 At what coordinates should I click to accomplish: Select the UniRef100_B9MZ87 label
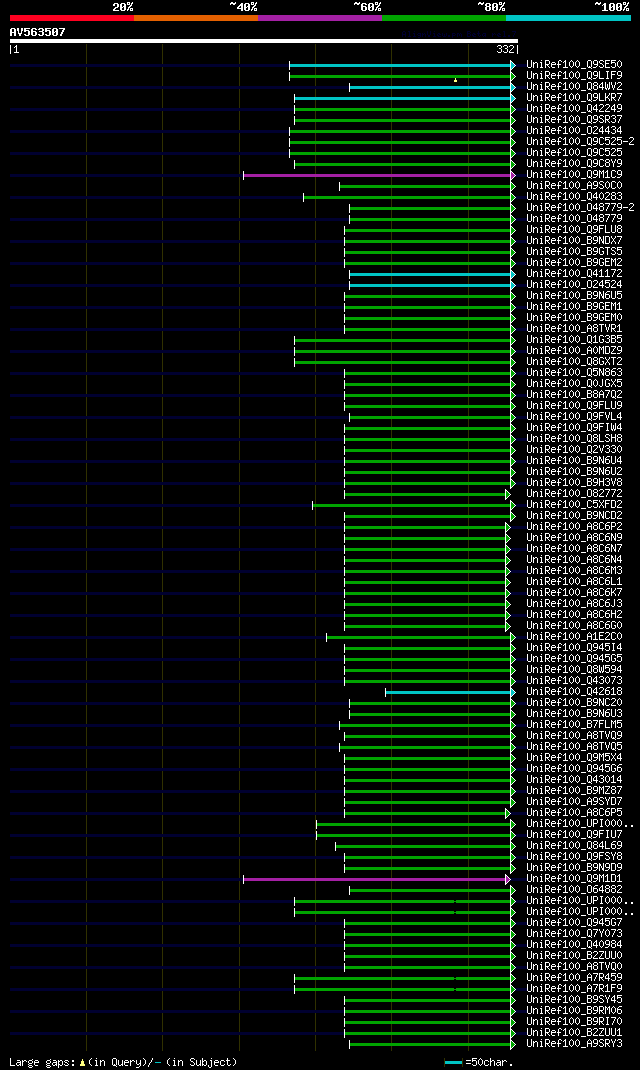pos(574,791)
